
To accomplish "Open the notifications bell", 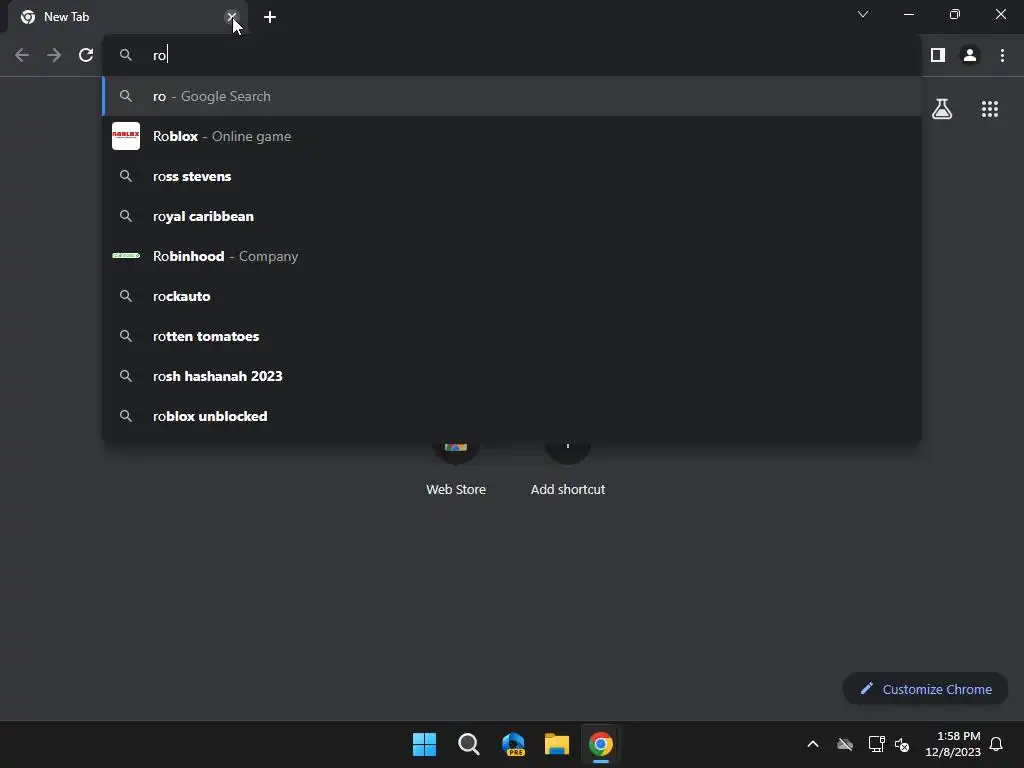I will point(996,744).
